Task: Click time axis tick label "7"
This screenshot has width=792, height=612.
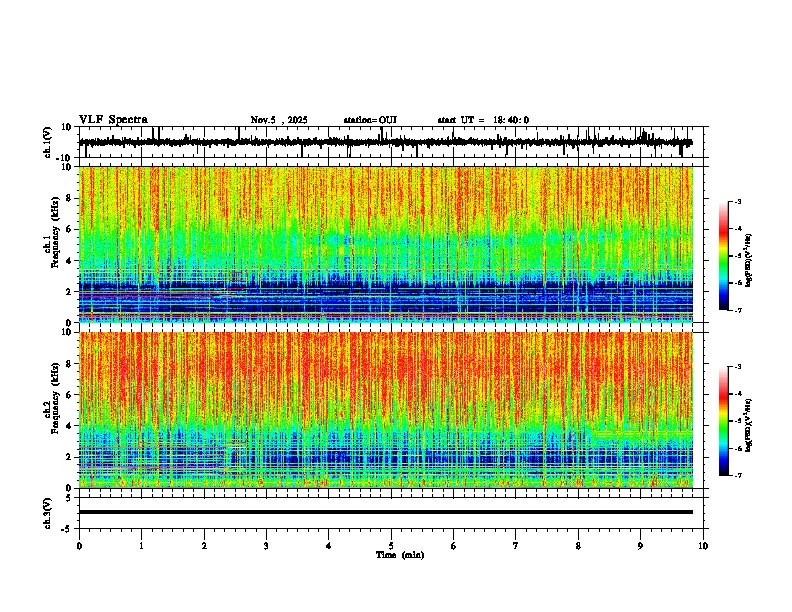Action: (x=516, y=546)
